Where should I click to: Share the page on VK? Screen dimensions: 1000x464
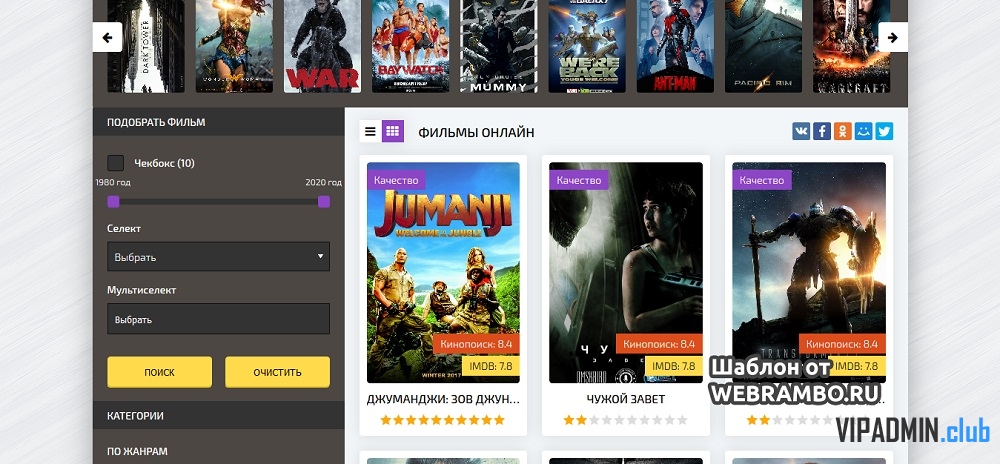click(801, 131)
